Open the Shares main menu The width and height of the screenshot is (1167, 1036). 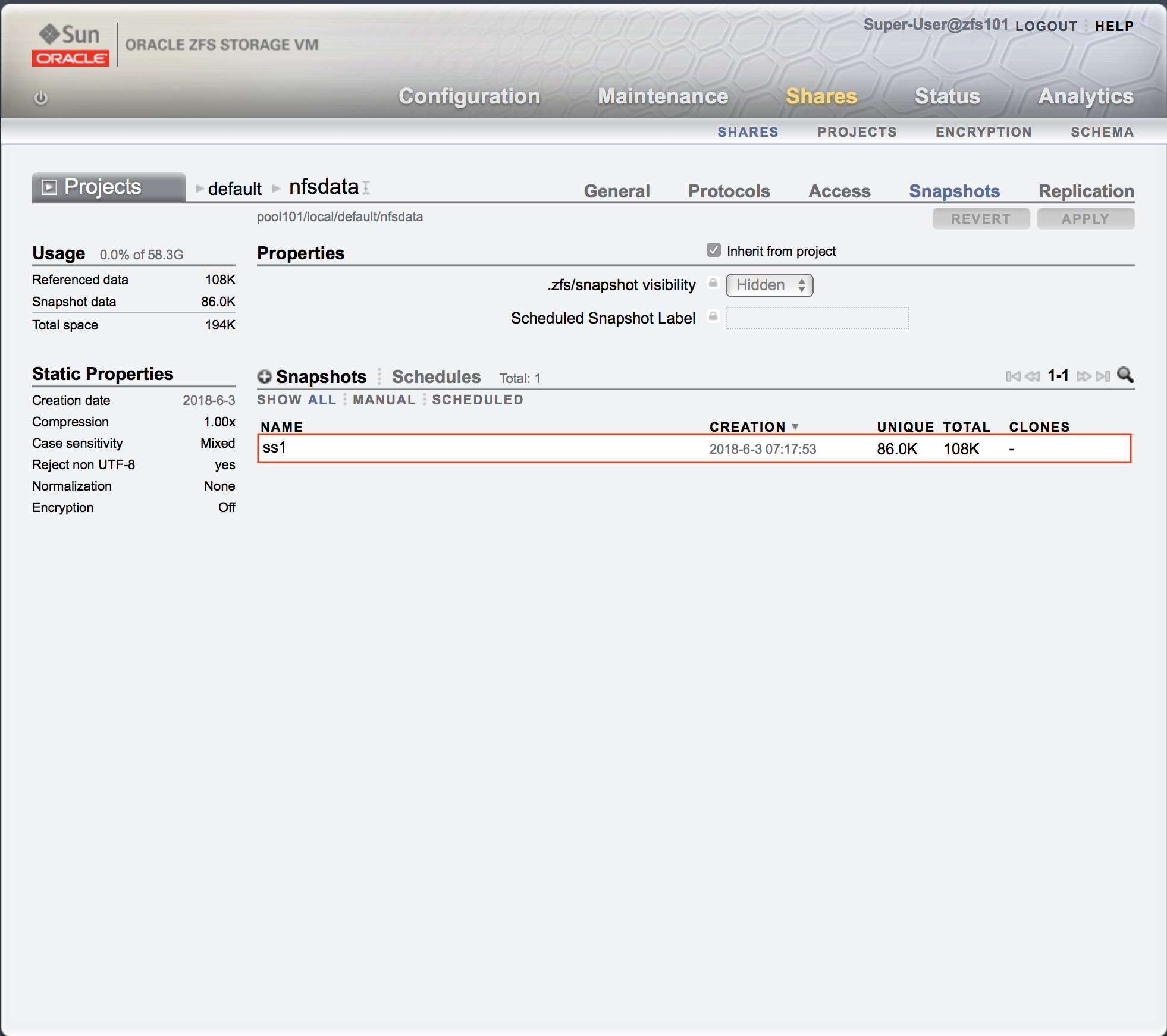pyautogui.click(x=821, y=96)
